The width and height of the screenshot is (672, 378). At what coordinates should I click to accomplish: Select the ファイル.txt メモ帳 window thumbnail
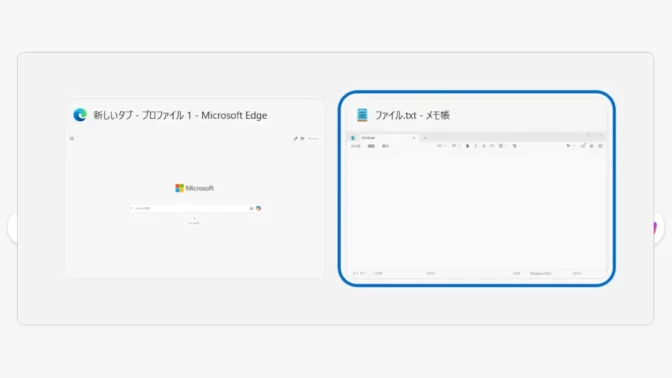477,189
